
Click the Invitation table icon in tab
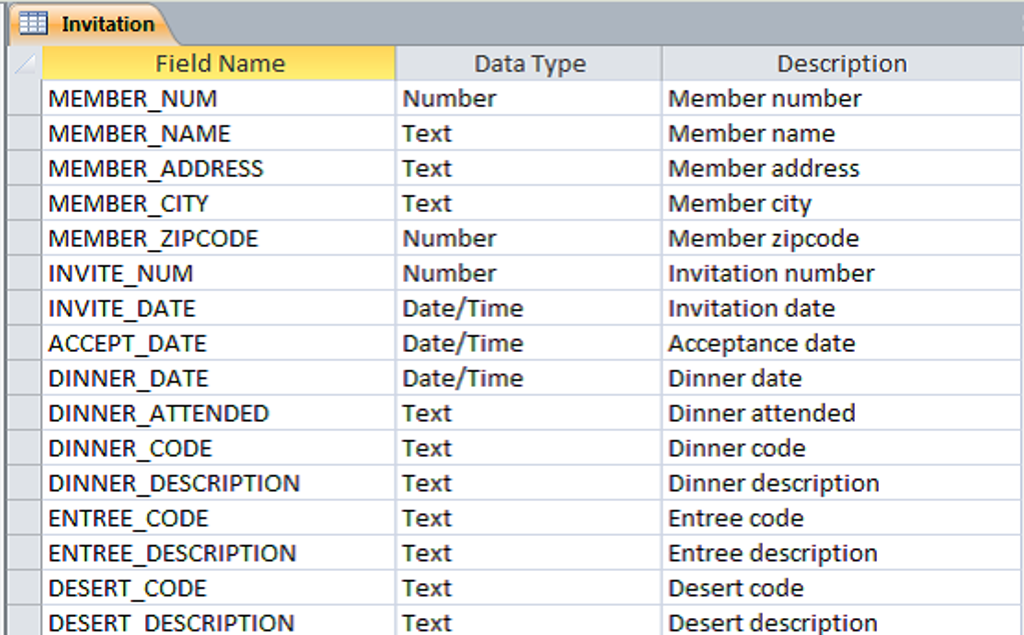(34, 23)
